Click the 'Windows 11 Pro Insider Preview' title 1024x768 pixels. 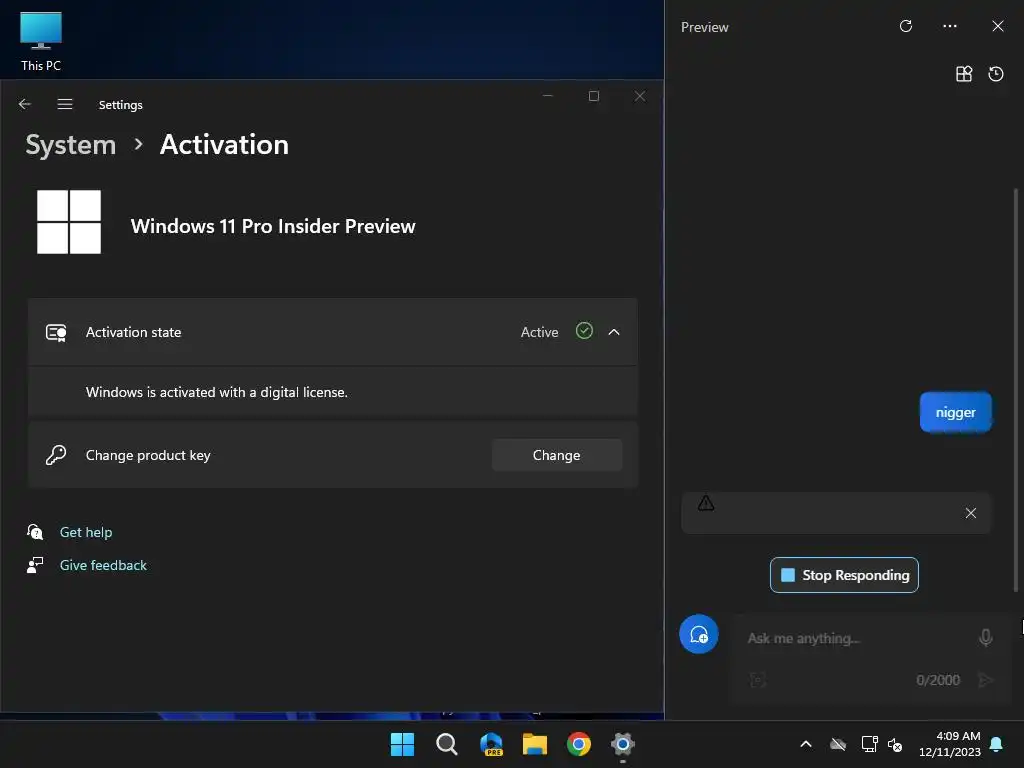tap(273, 226)
